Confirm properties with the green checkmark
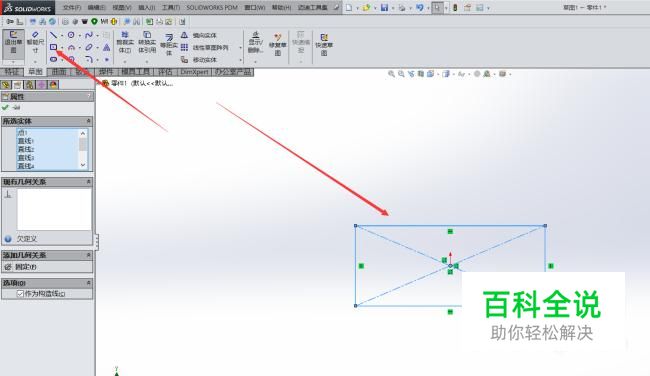This screenshot has width=650, height=376. tap(5, 107)
